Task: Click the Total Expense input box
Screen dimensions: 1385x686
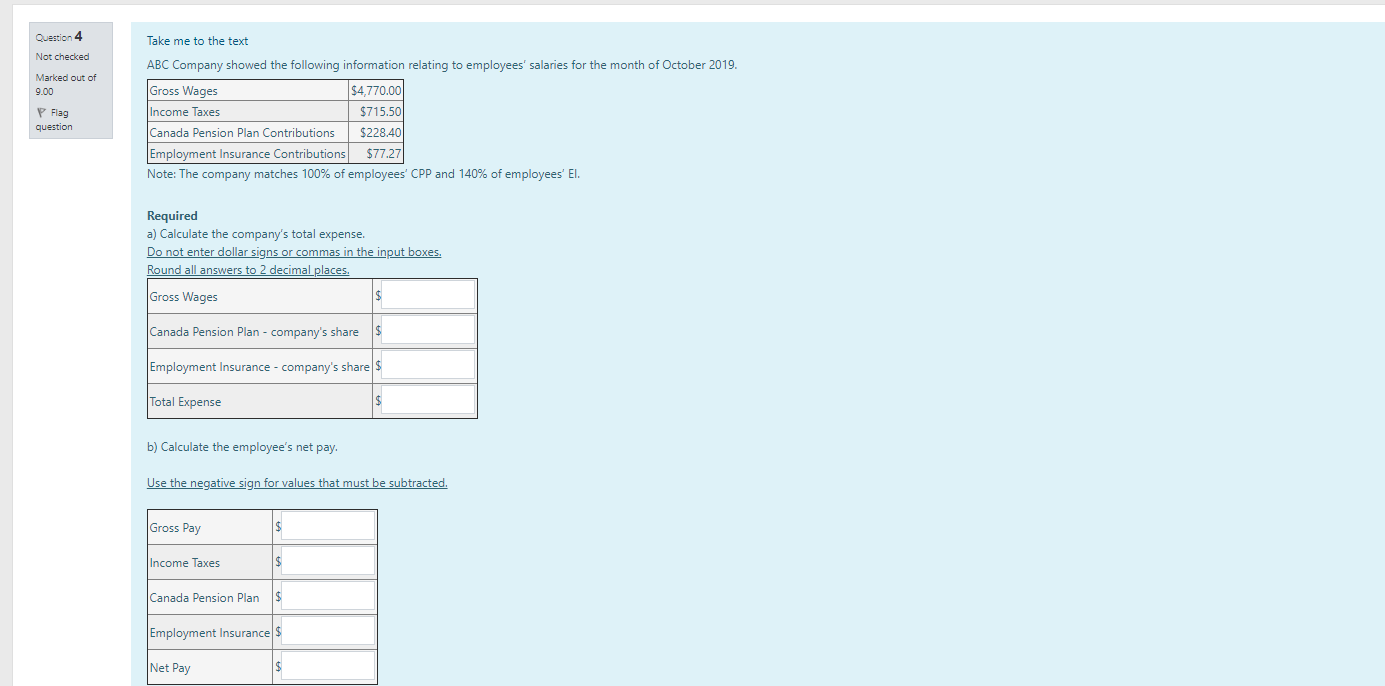Action: coord(426,399)
